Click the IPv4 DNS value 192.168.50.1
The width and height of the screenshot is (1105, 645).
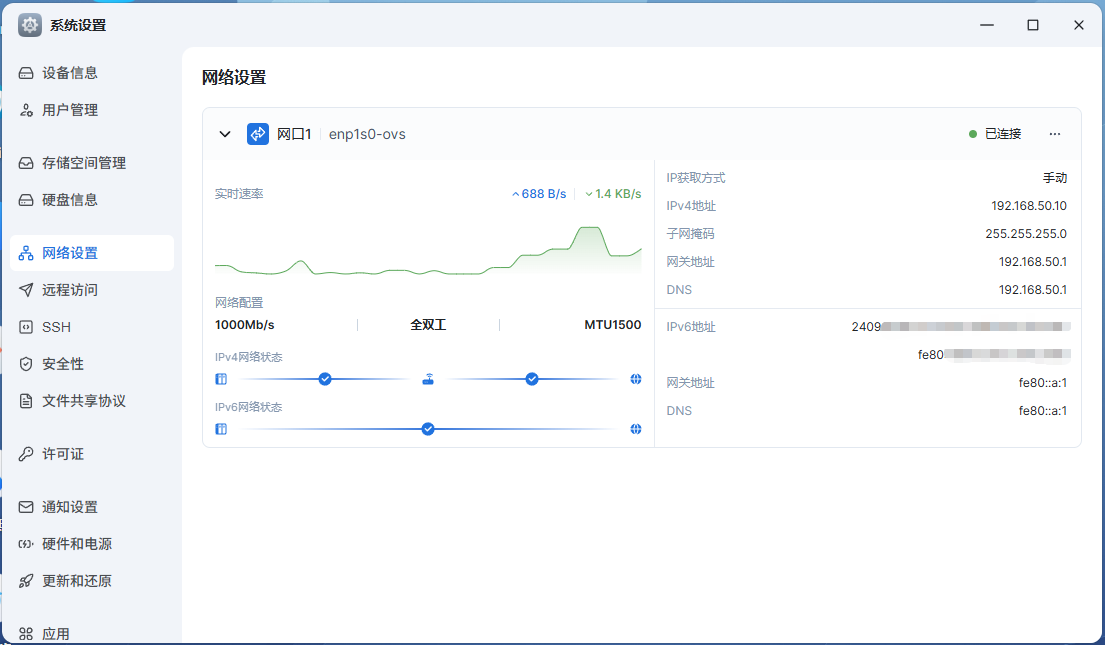coord(1032,290)
